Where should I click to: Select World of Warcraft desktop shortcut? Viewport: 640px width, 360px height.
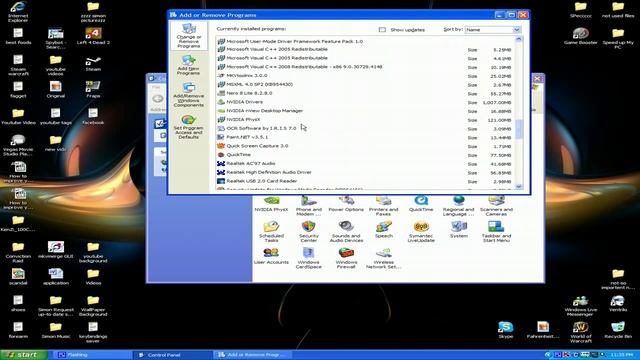point(580,332)
